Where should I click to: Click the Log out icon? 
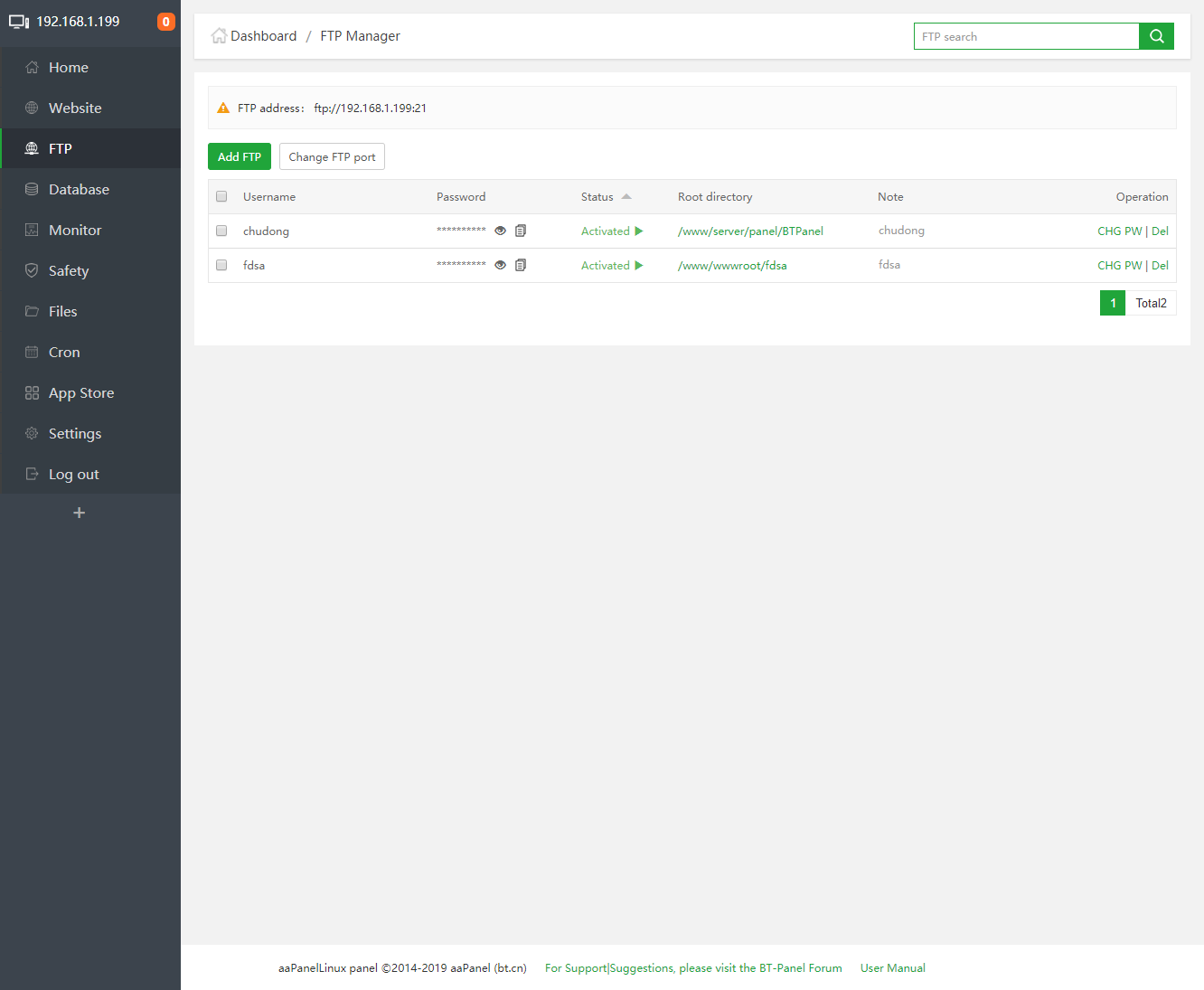pyautogui.click(x=32, y=475)
